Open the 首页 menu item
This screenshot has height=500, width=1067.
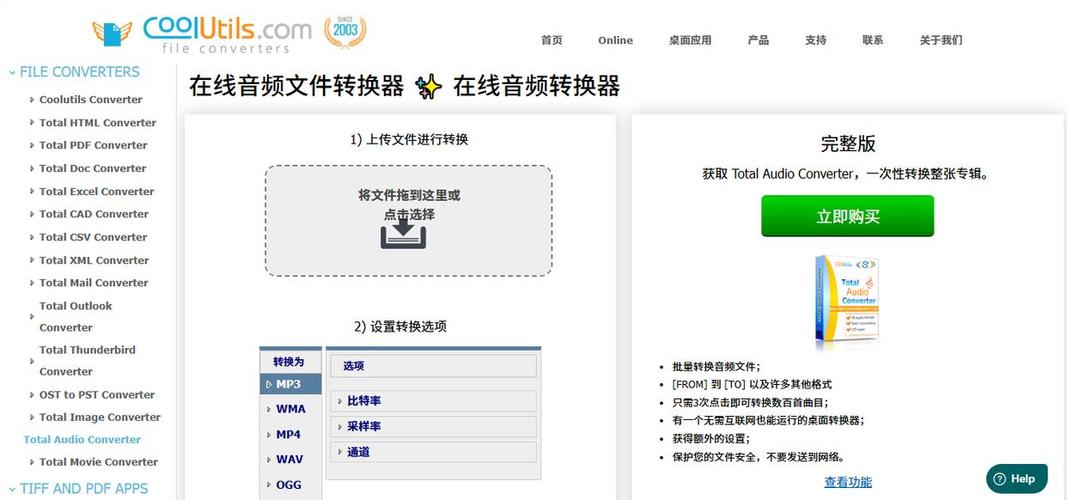[x=552, y=40]
